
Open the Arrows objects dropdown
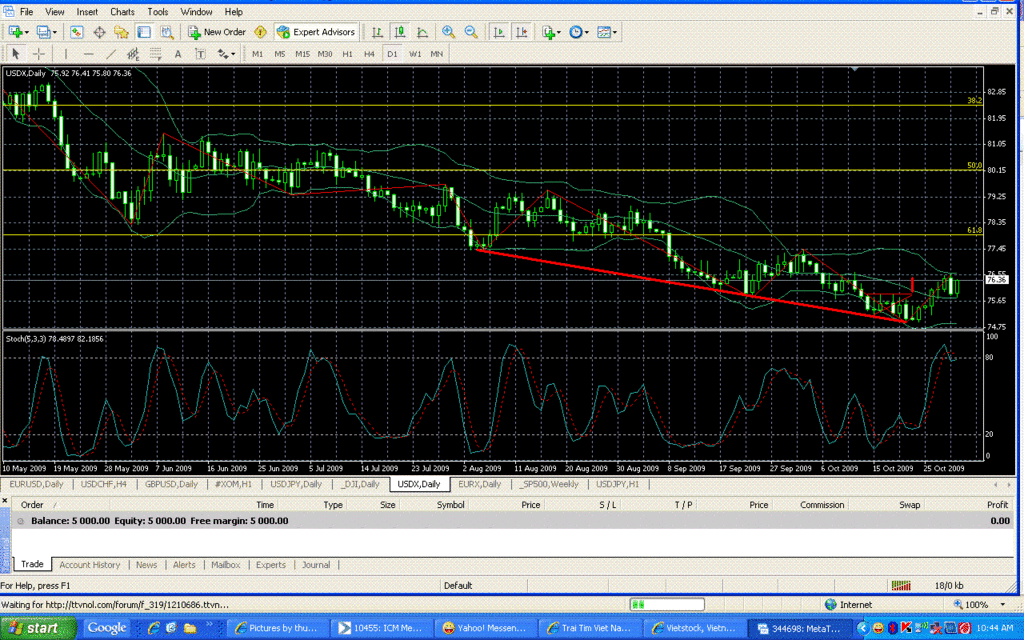(x=226, y=54)
